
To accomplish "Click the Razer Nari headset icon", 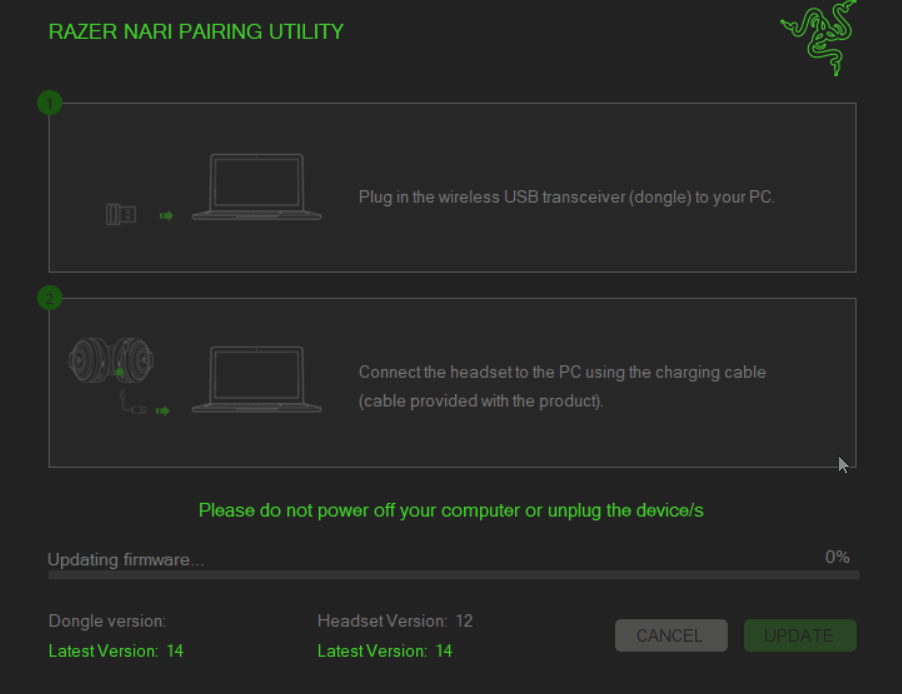I will point(111,360).
